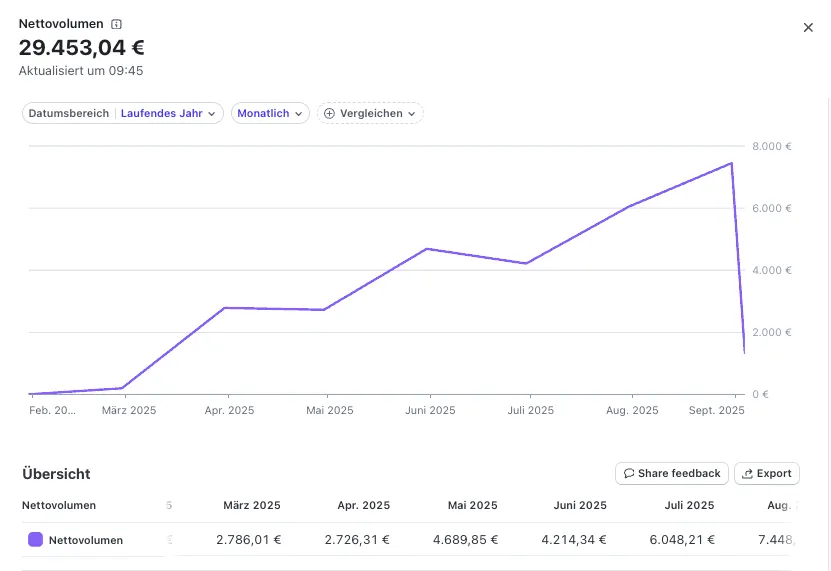This screenshot has width=831, height=571.
Task: Click the Export arrow icon
Action: pyautogui.click(x=747, y=474)
